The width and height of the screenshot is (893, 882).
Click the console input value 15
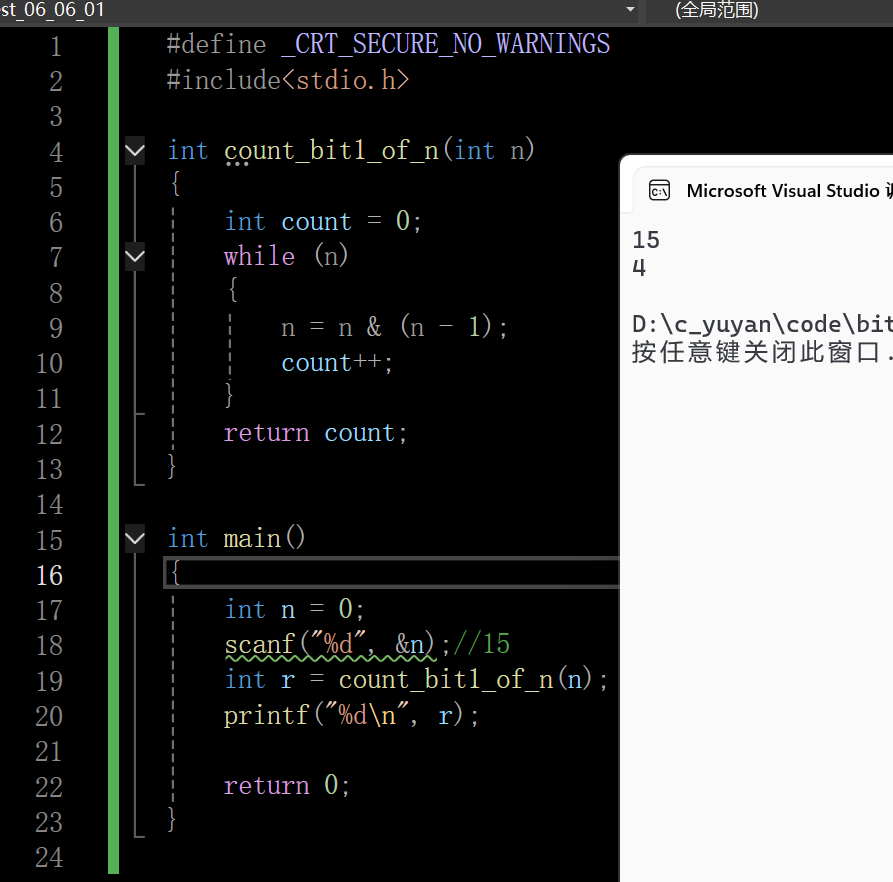(x=646, y=240)
